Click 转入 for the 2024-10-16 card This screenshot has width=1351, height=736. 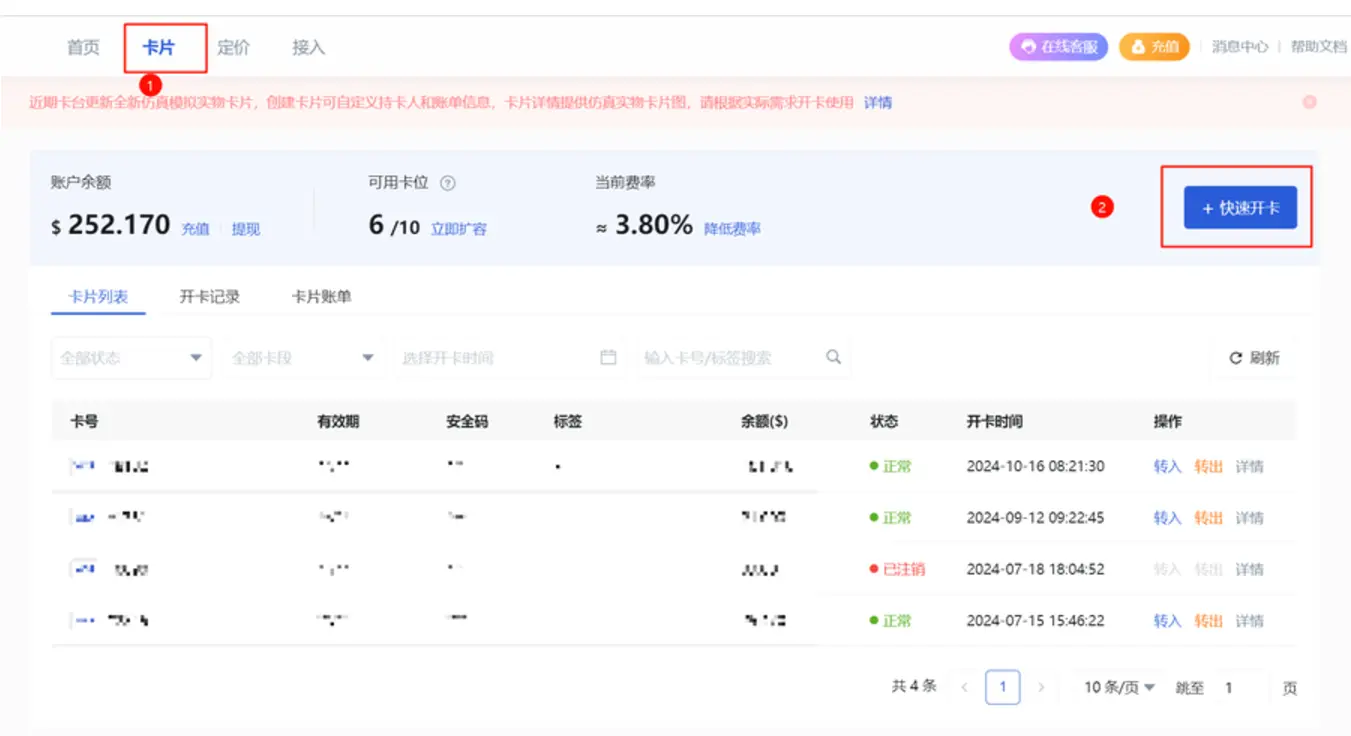click(x=1167, y=467)
